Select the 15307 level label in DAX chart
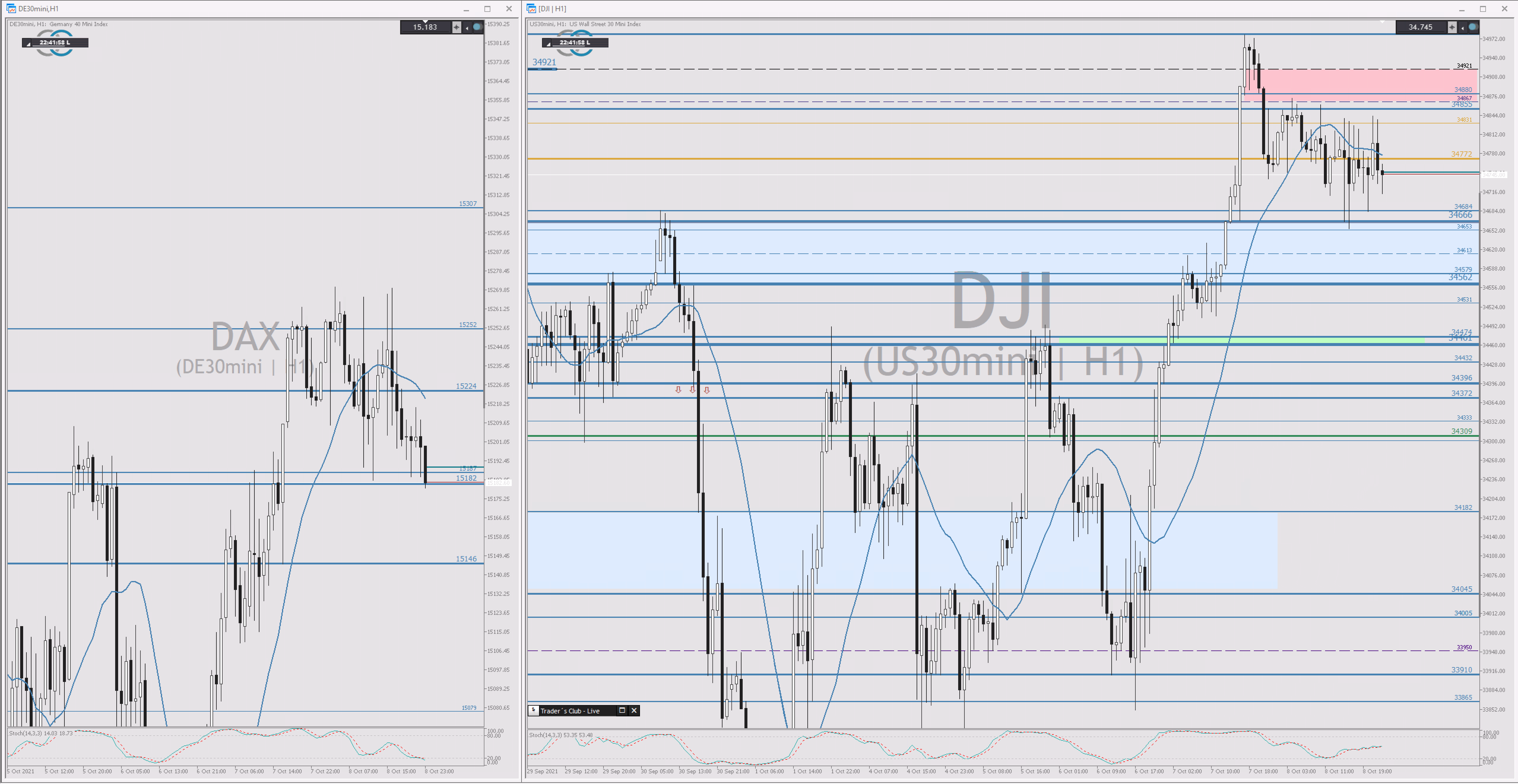Viewport: 1518px width, 784px height. (x=468, y=204)
